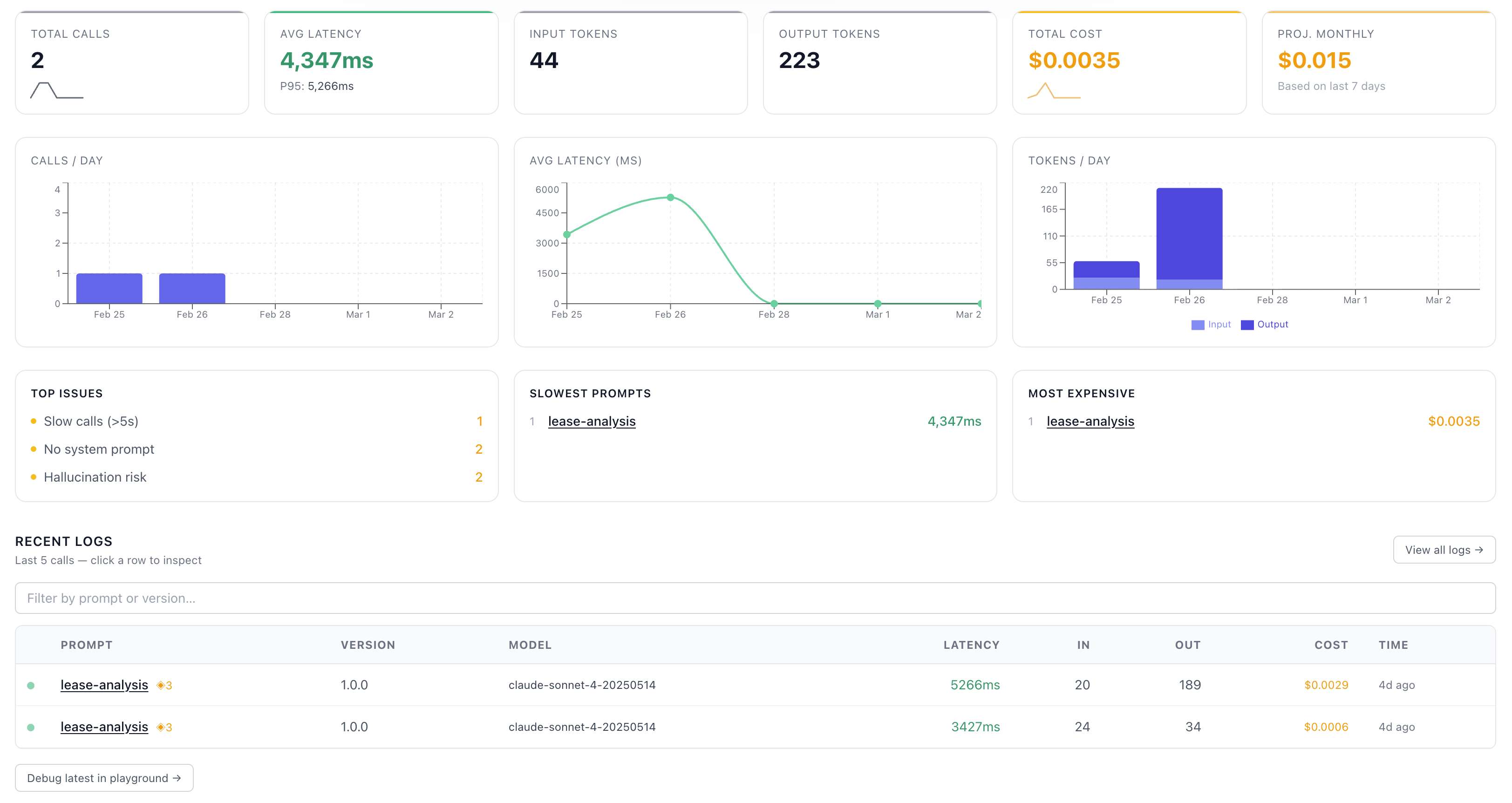Click the orange bullet next to Slow calls issue
The height and width of the screenshot is (803, 1512).
34,421
